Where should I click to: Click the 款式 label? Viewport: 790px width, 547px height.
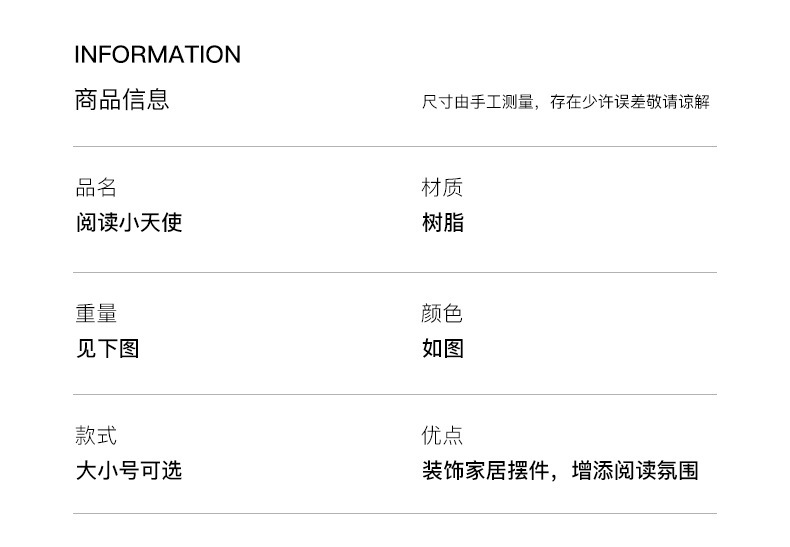96,436
